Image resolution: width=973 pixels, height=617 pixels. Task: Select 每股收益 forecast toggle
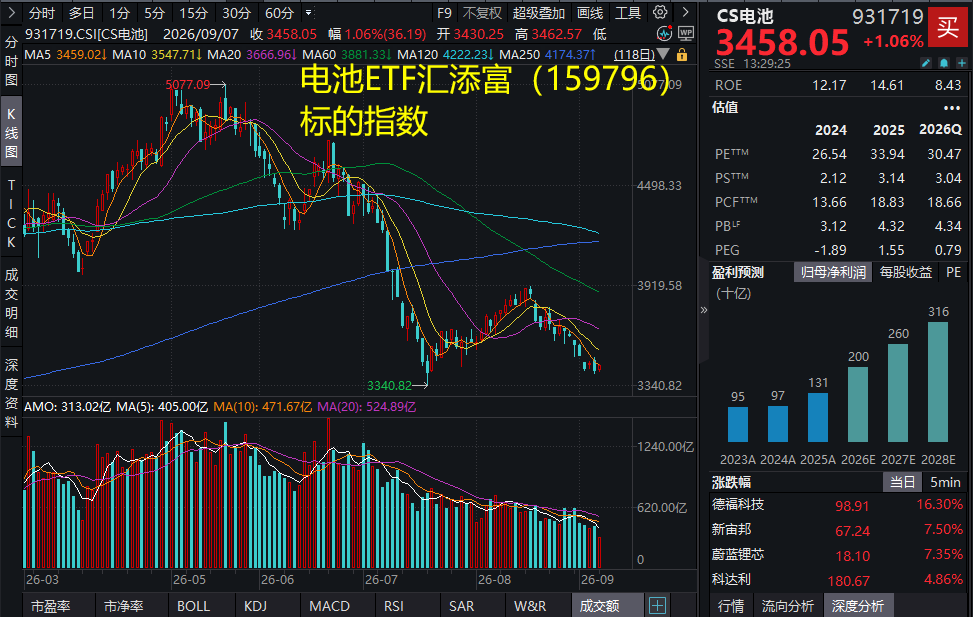pos(905,272)
